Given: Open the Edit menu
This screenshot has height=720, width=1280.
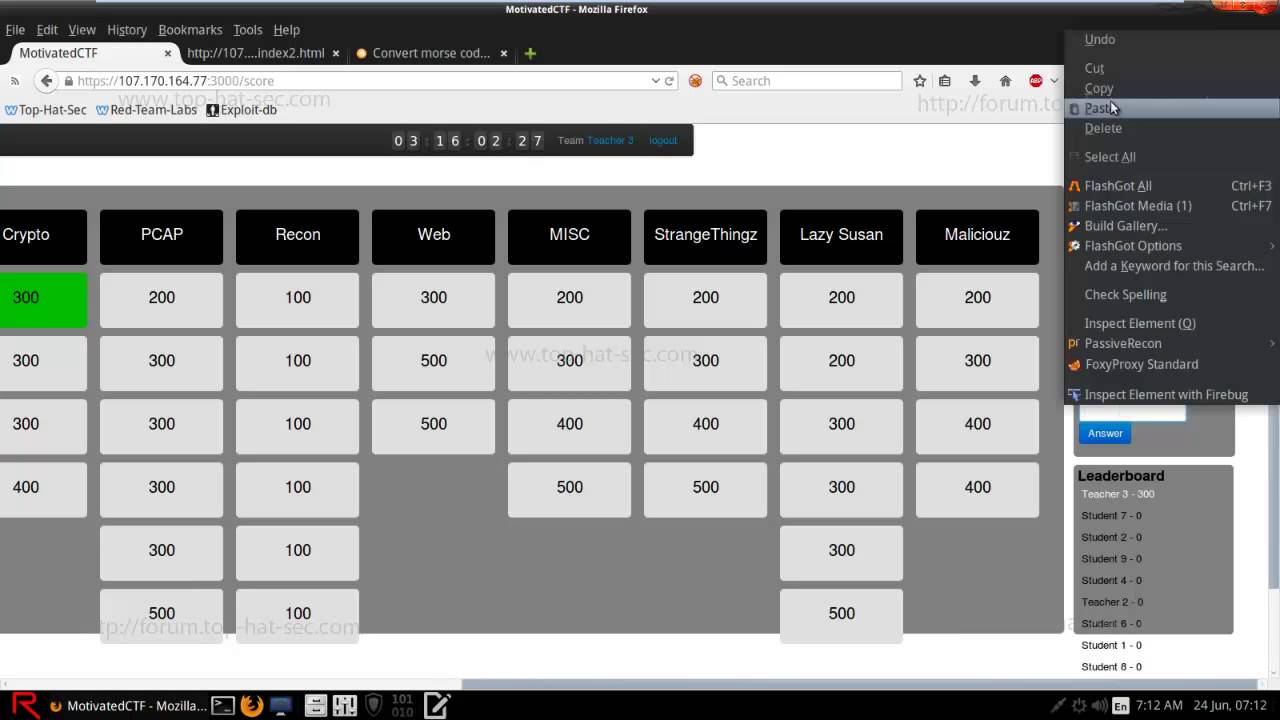Looking at the screenshot, I should [x=47, y=30].
